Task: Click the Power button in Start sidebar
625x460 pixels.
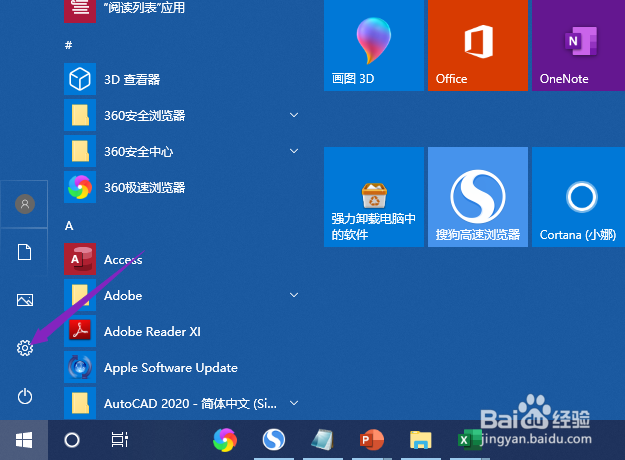Action: pos(25,396)
